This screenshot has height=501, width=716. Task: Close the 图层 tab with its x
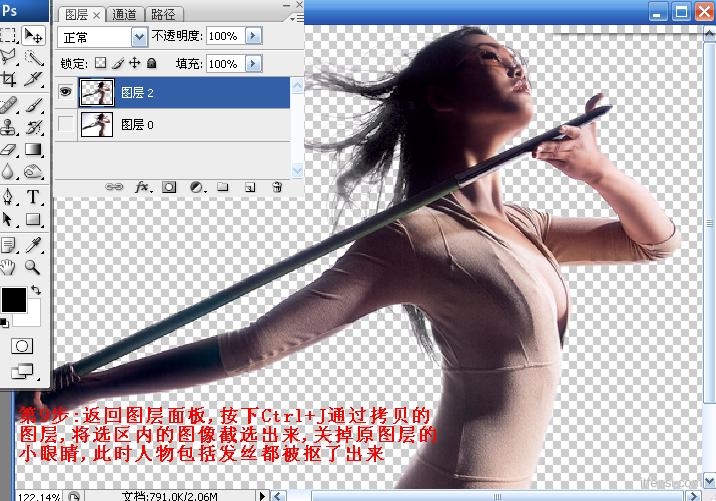click(96, 16)
